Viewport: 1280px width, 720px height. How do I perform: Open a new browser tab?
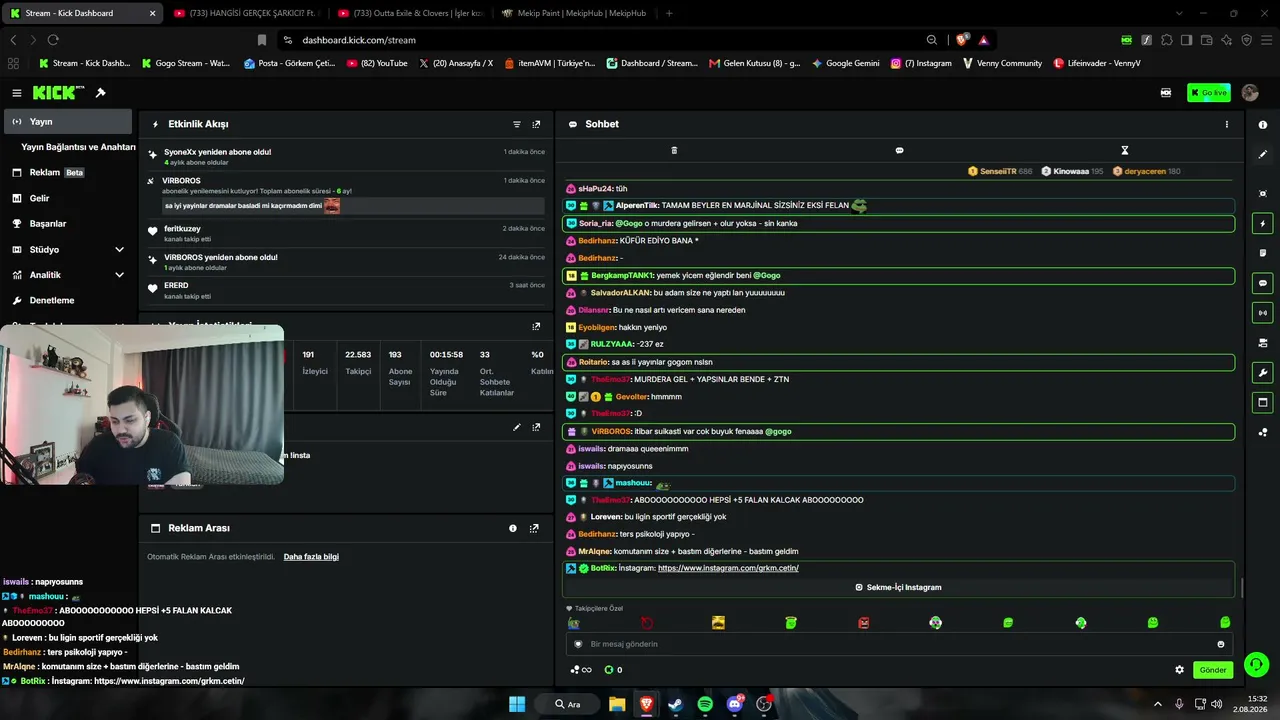(x=669, y=13)
